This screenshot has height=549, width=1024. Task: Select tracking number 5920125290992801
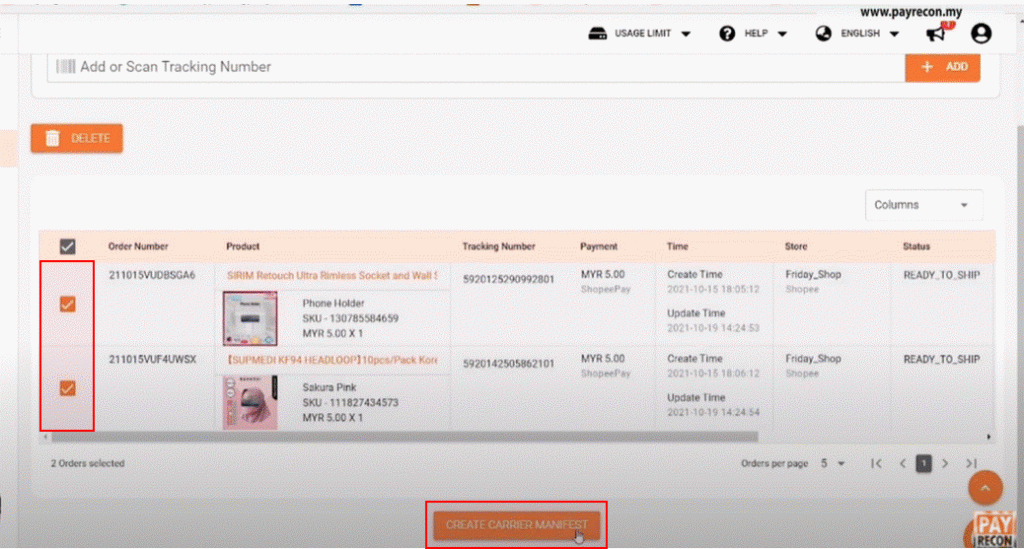[509, 279]
